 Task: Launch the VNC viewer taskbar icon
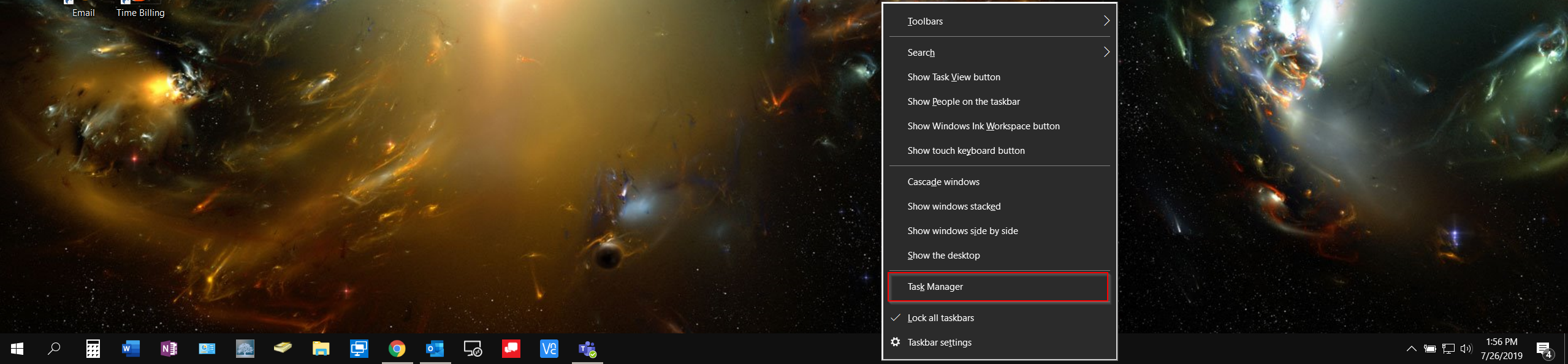tap(549, 349)
